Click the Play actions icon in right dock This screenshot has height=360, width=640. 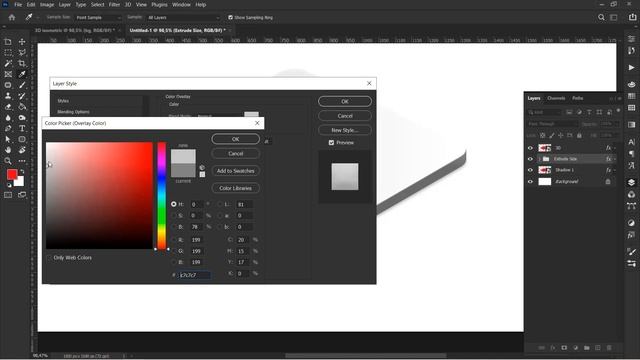[x=631, y=67]
